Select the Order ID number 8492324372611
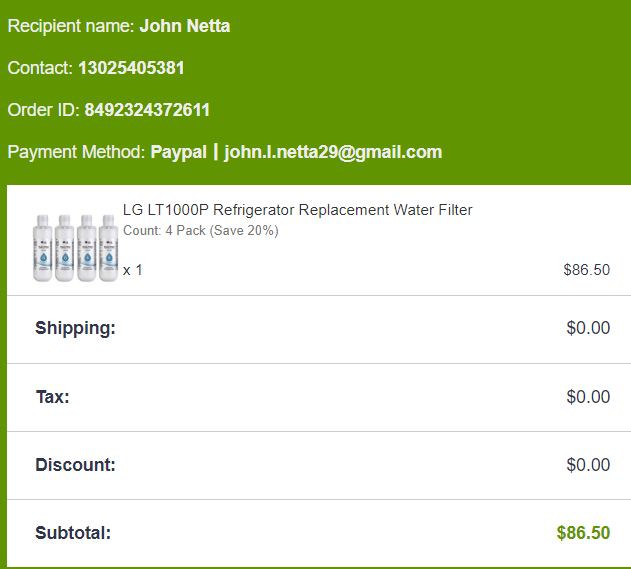 pos(147,110)
